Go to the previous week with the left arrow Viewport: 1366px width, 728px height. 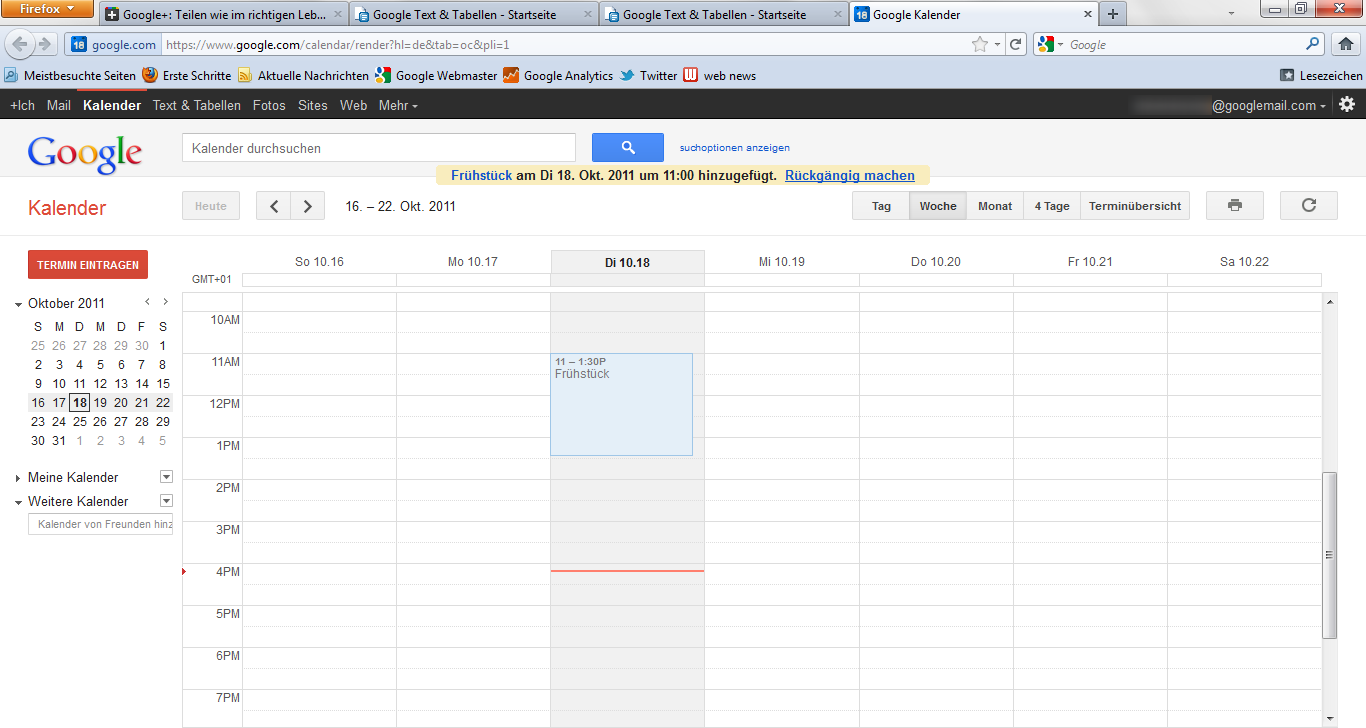(273, 206)
